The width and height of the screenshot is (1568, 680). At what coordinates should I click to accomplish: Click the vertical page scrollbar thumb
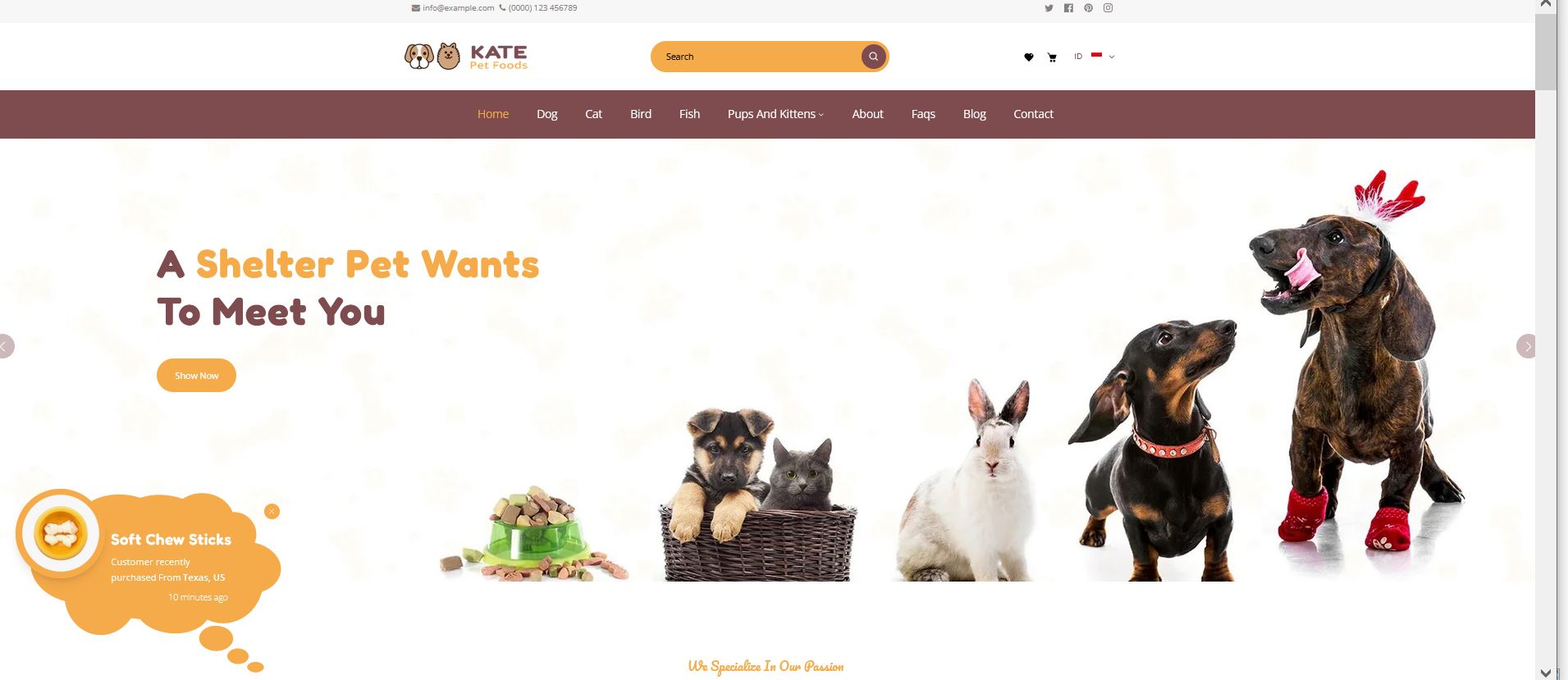click(1546, 51)
